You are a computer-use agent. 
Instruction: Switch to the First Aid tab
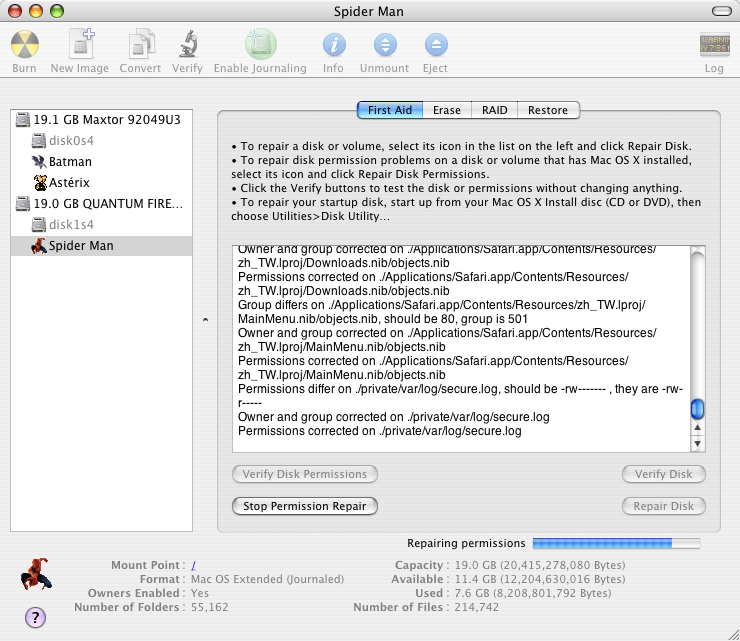click(390, 110)
